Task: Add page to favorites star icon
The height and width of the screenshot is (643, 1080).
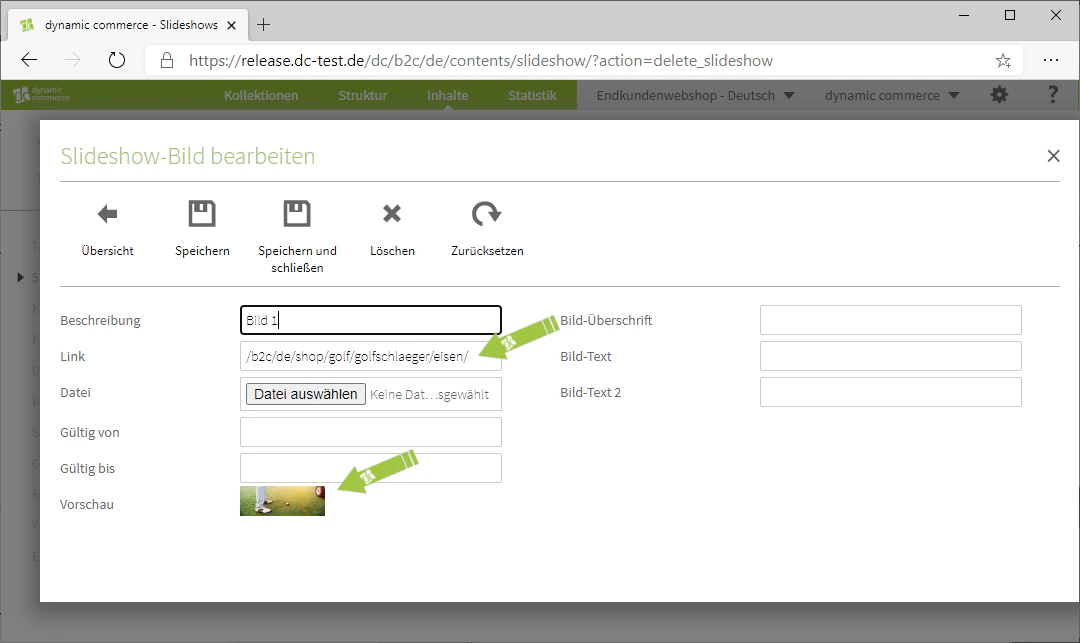Action: point(1003,61)
